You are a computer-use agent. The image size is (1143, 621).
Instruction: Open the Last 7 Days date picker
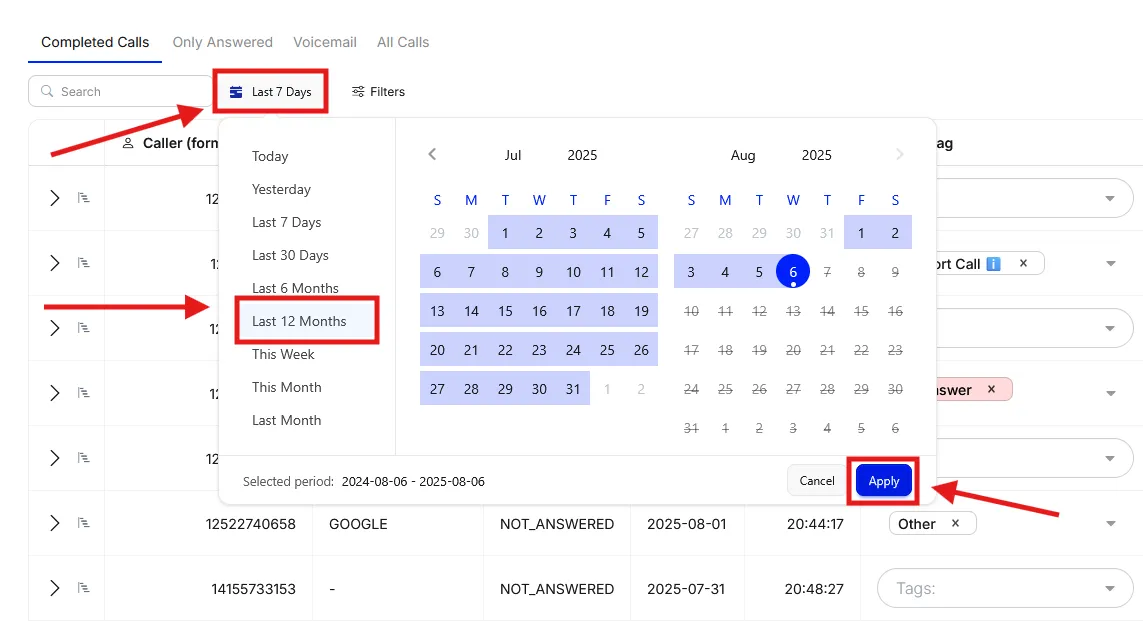tap(270, 92)
